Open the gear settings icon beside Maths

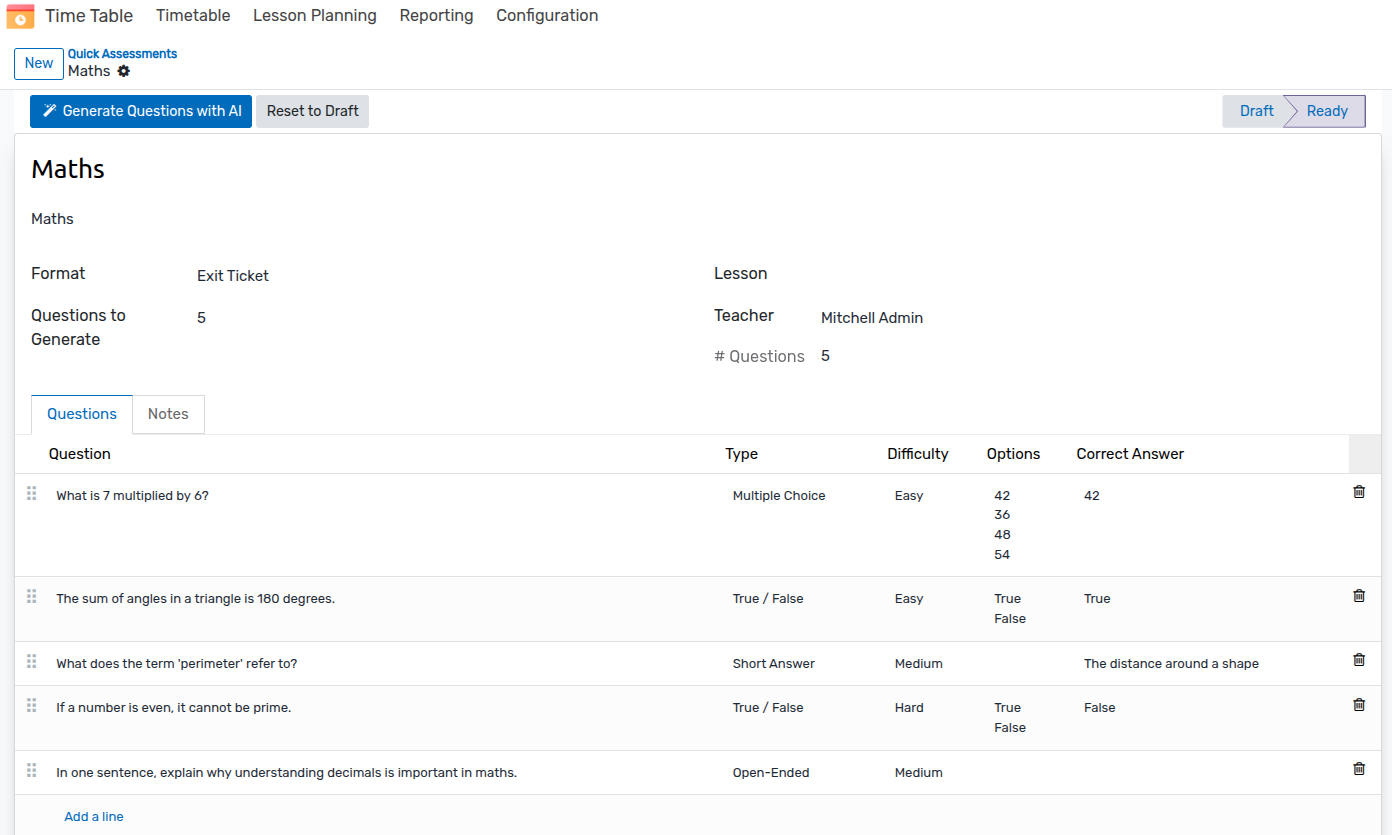click(x=124, y=71)
